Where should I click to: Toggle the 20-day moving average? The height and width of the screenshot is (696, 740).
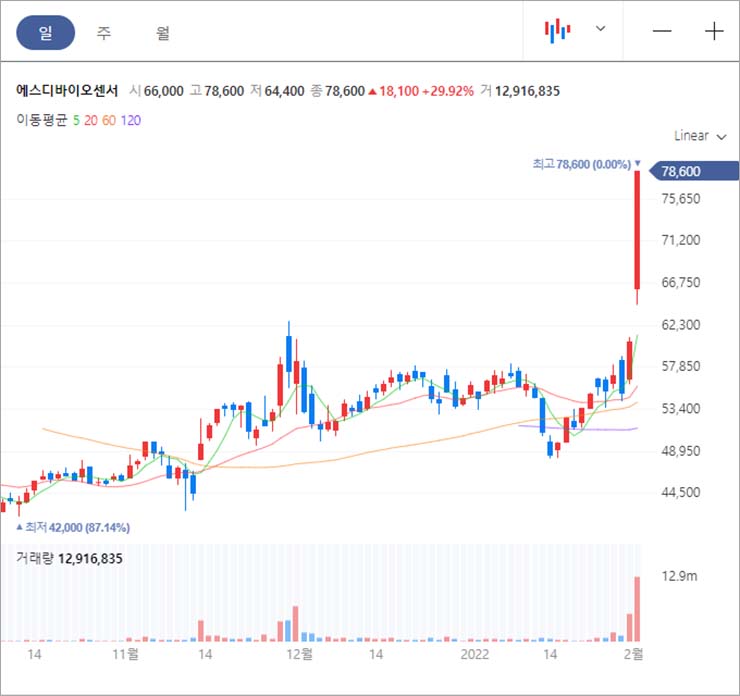click(x=91, y=120)
